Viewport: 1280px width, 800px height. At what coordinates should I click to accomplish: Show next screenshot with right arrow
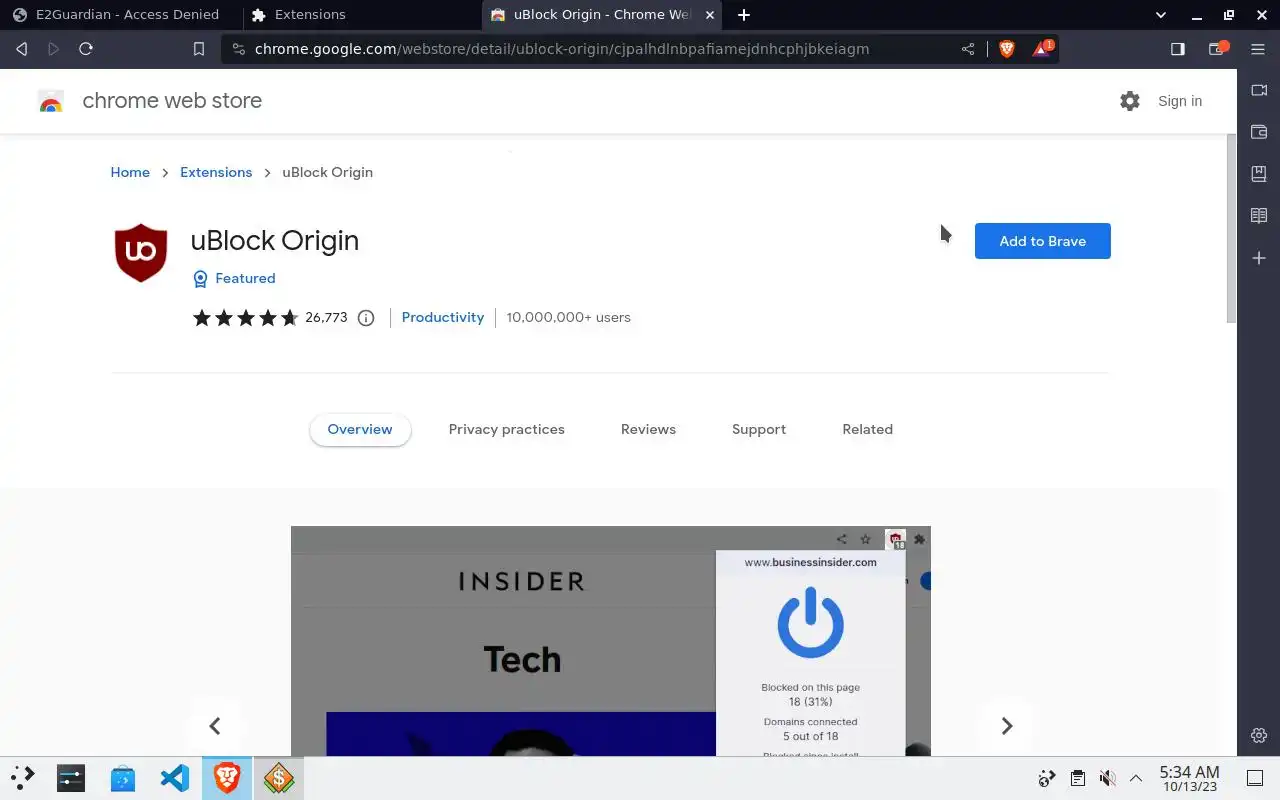click(1007, 726)
